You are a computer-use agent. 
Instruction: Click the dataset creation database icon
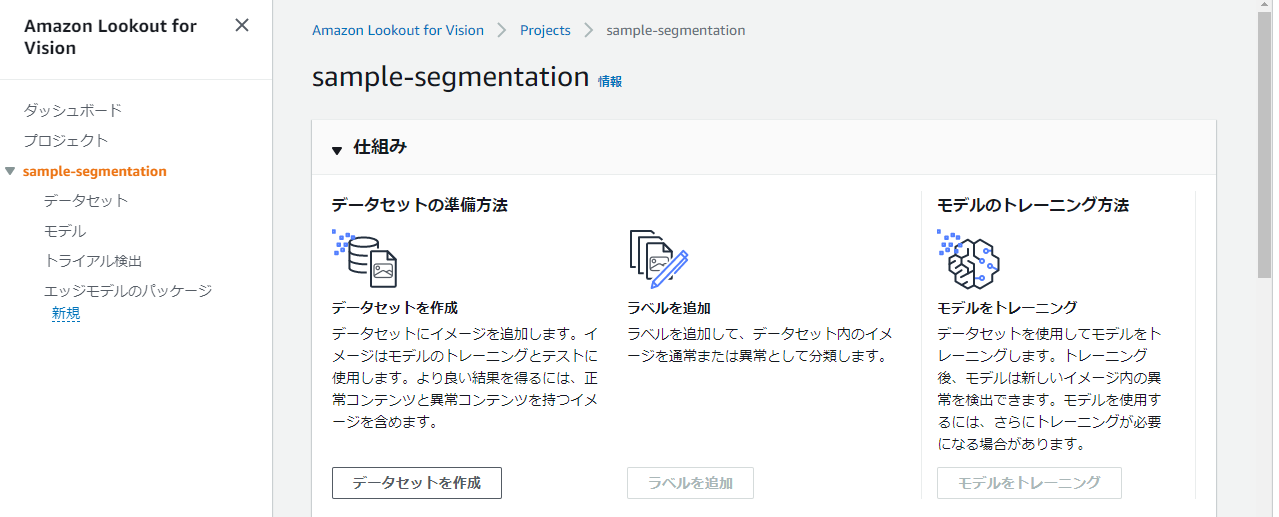(364, 257)
